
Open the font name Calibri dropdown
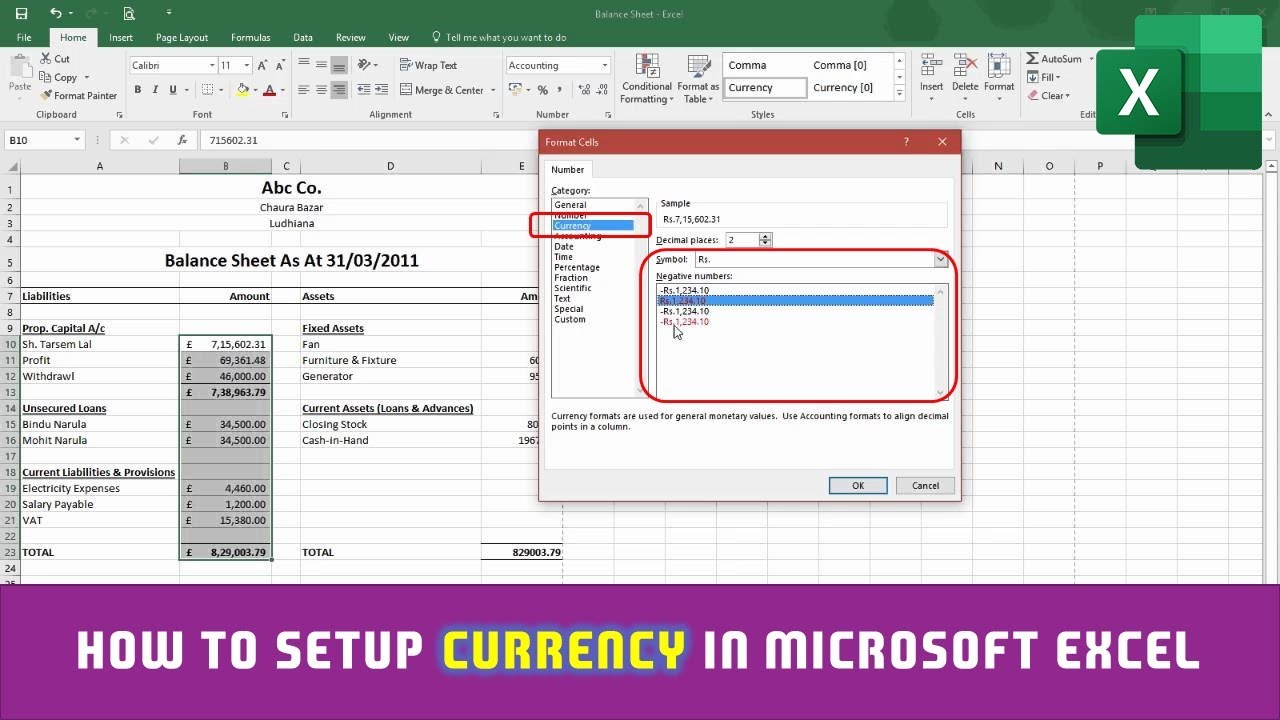click(x=212, y=65)
